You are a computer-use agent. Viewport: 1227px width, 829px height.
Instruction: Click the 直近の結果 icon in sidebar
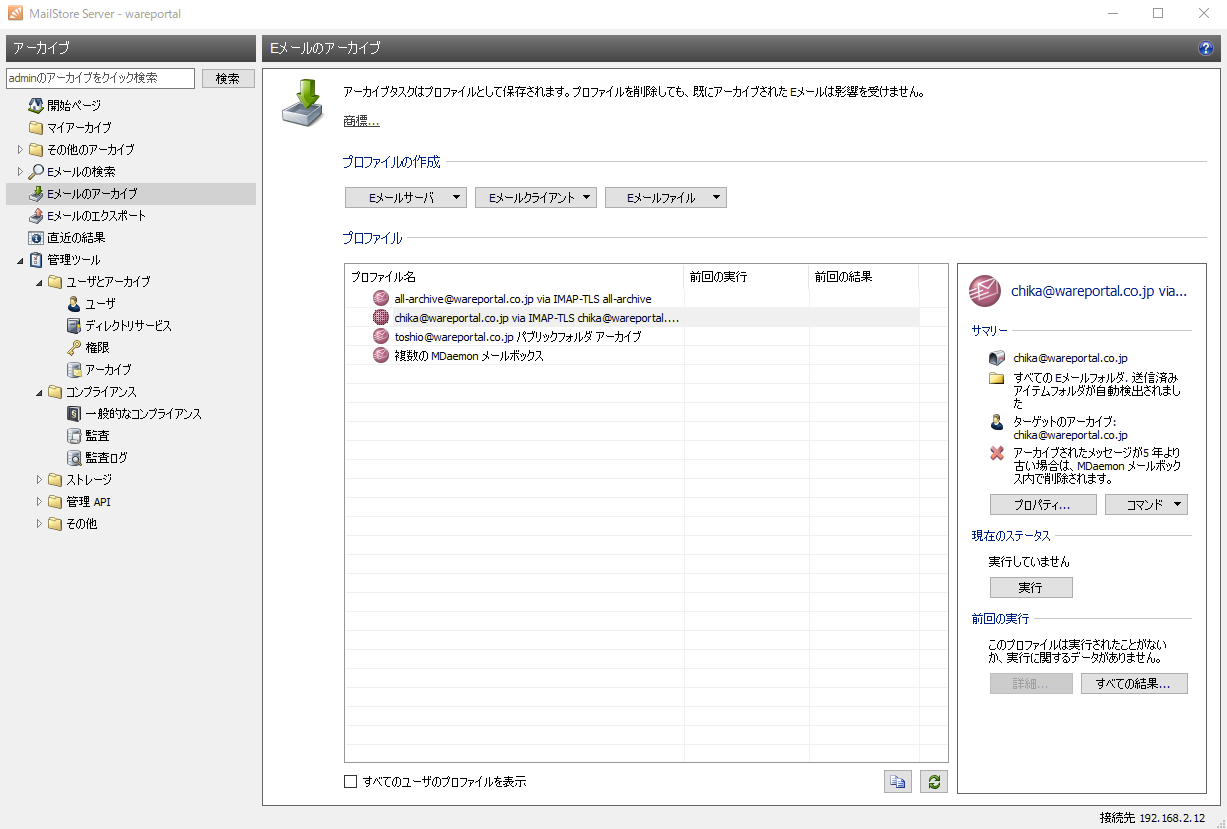tap(36, 238)
